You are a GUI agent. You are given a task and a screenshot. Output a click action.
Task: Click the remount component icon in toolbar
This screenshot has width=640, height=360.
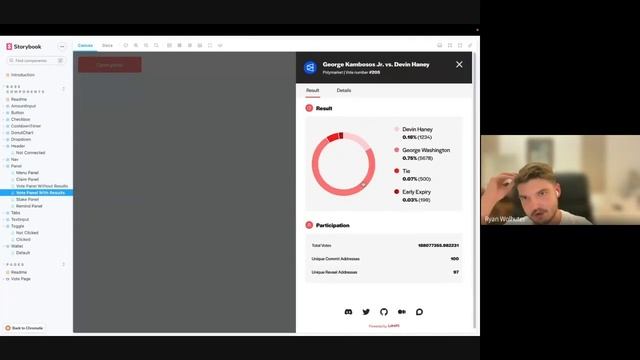[x=126, y=45]
